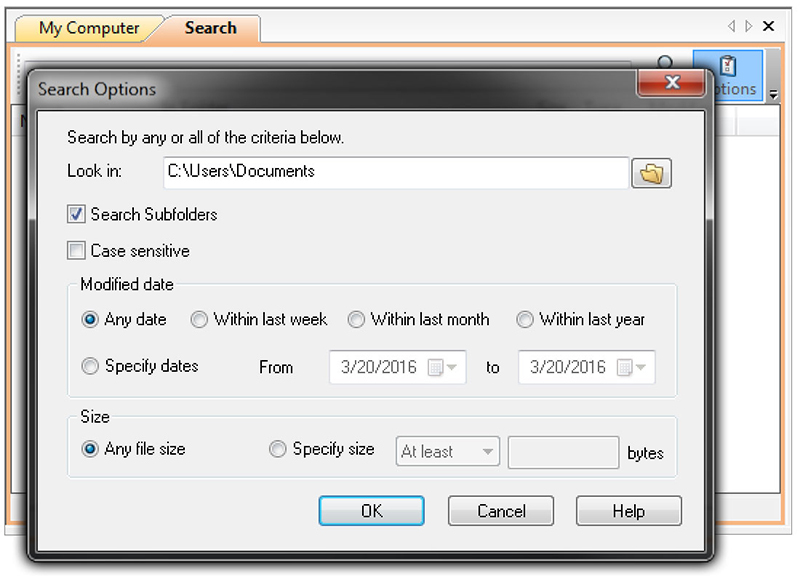The width and height of the screenshot is (800, 582).
Task: Select the Within last week radio button
Action: [x=198, y=320]
